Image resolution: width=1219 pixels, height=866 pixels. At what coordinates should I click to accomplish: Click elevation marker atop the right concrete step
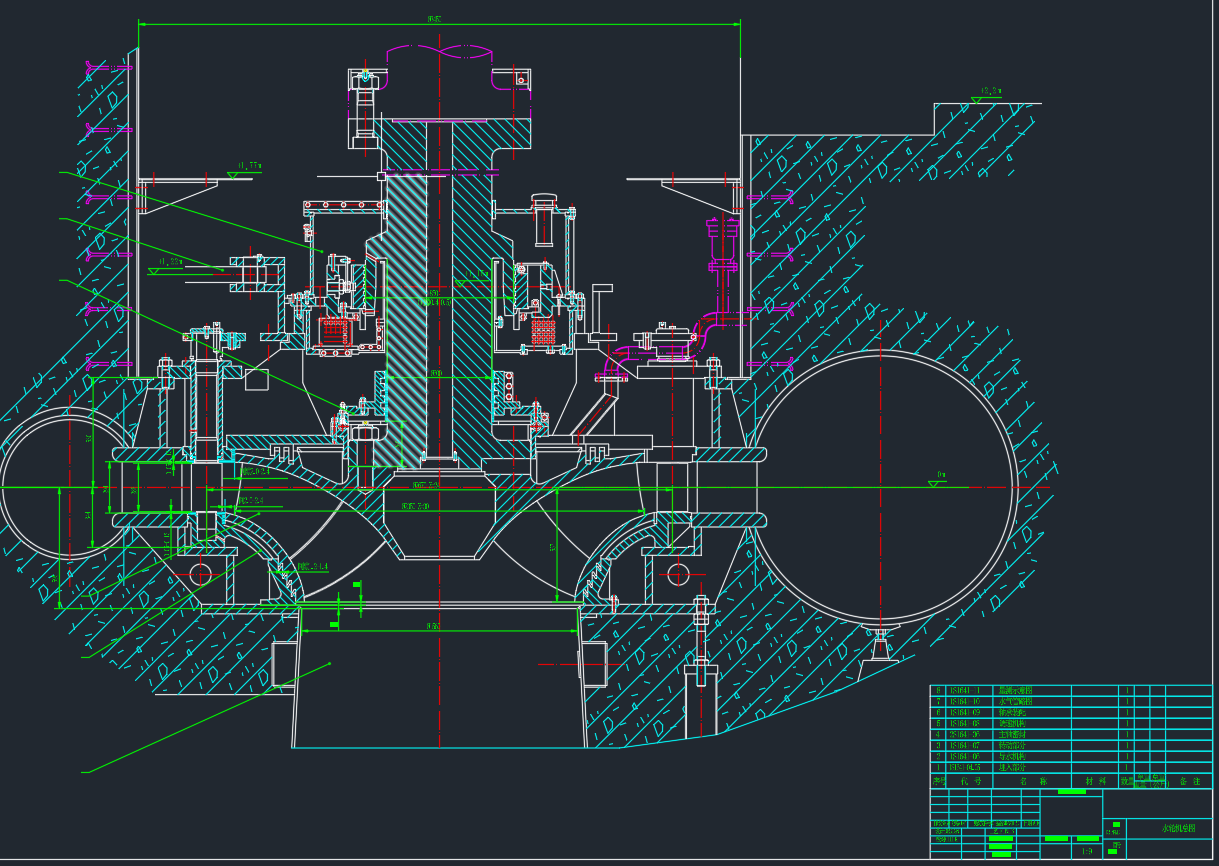[x=989, y=93]
